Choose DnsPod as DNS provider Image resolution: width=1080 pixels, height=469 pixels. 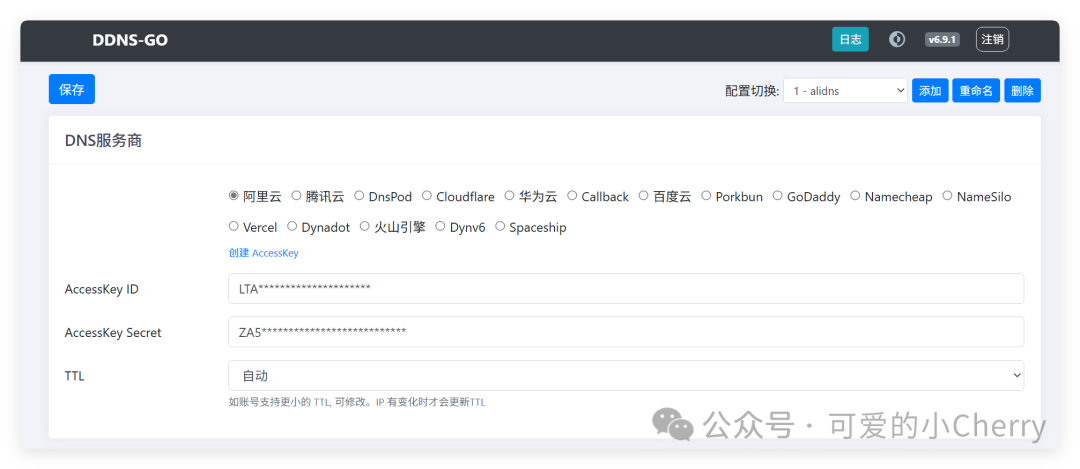click(x=359, y=196)
